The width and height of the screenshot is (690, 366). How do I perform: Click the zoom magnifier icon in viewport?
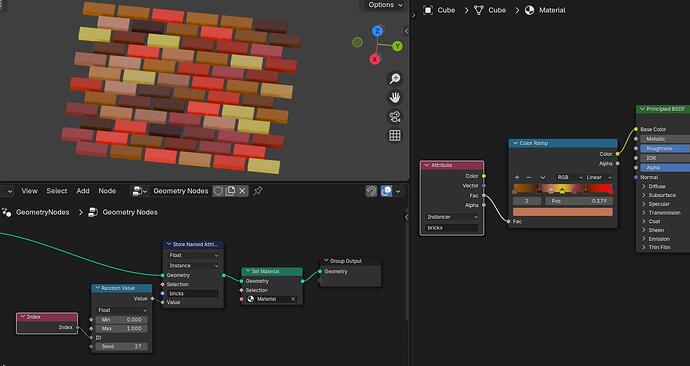tap(395, 78)
